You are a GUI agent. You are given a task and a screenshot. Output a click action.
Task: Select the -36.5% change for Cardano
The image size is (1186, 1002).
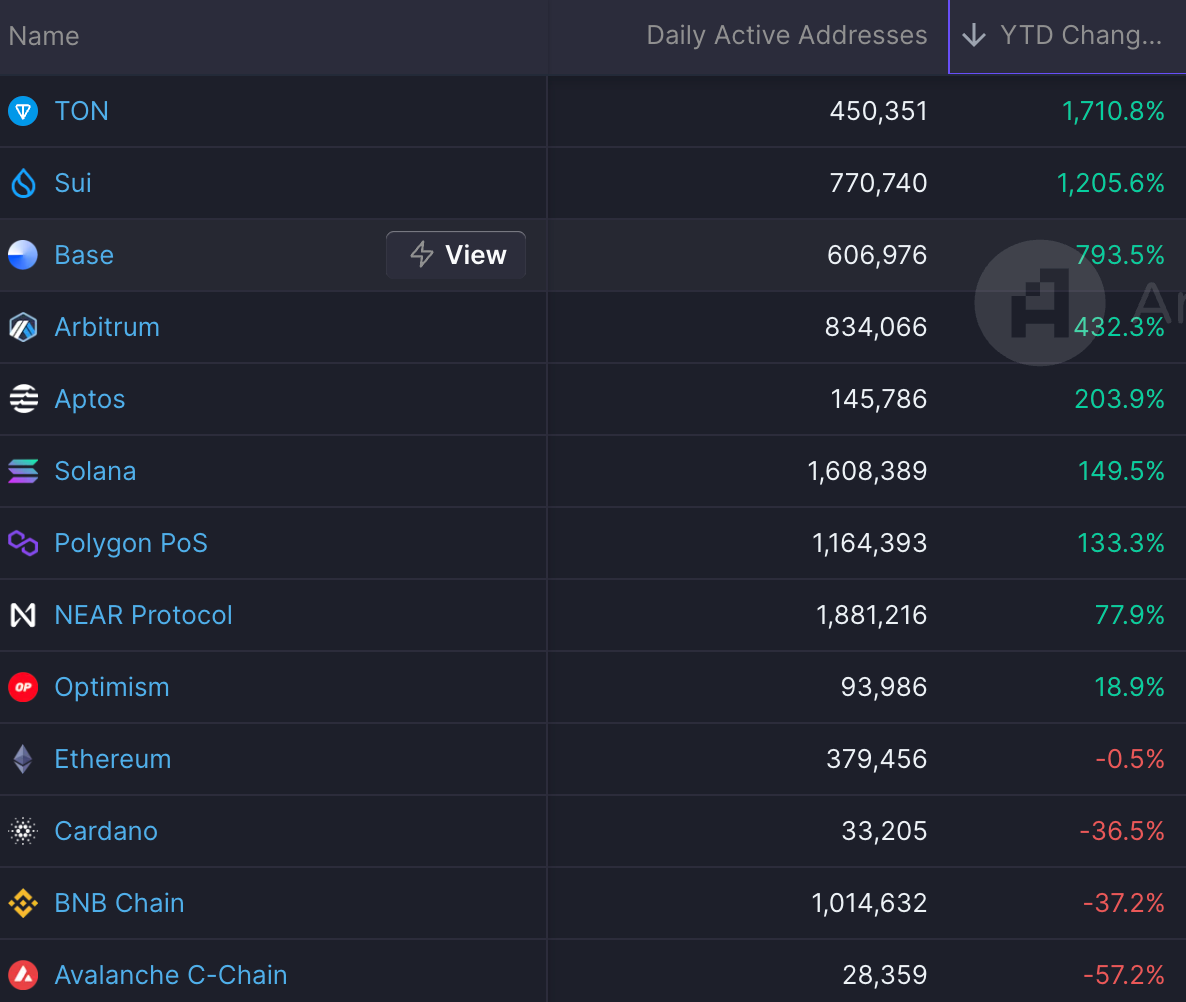[x=1122, y=831]
